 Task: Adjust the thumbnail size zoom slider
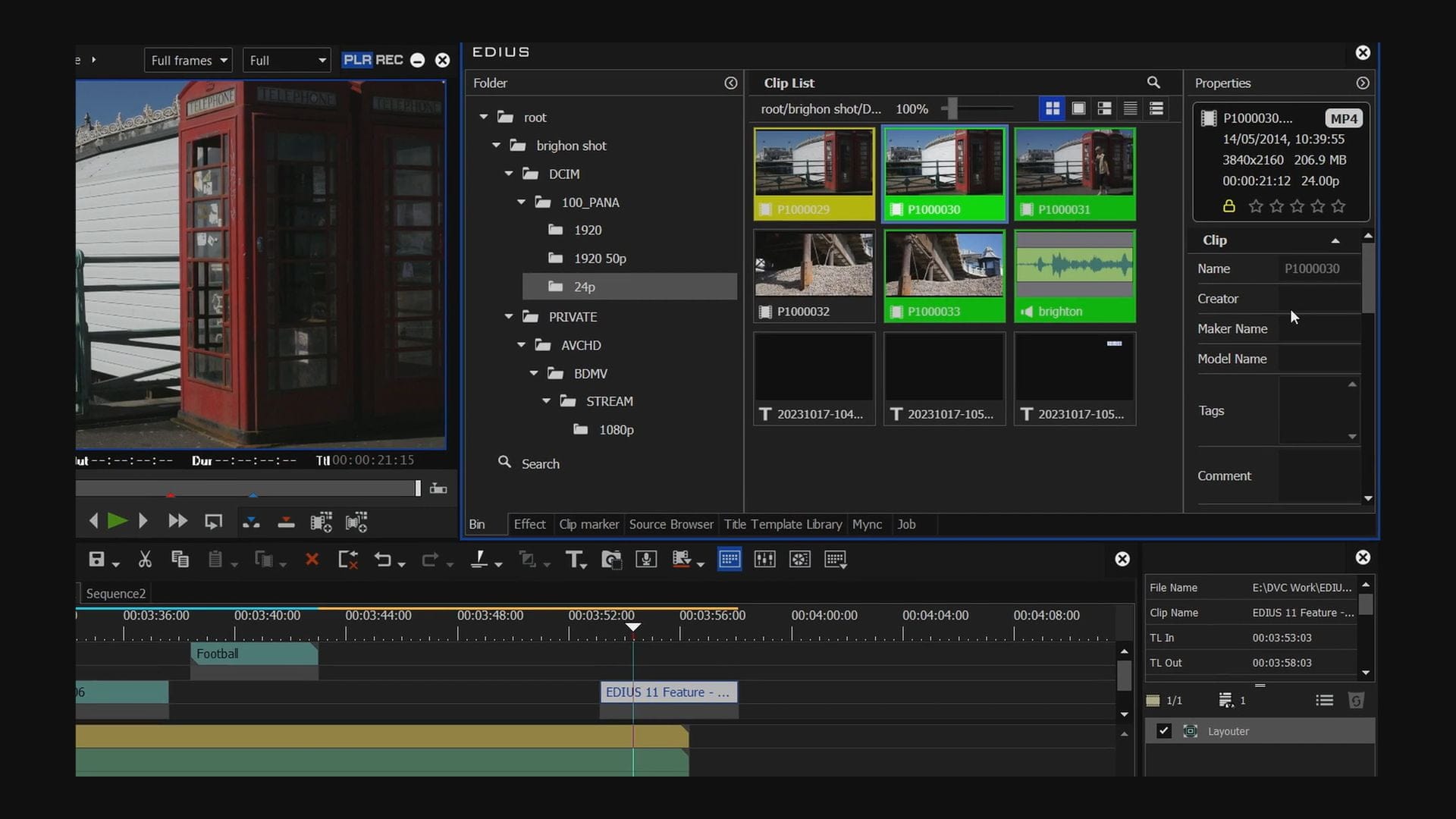(952, 108)
